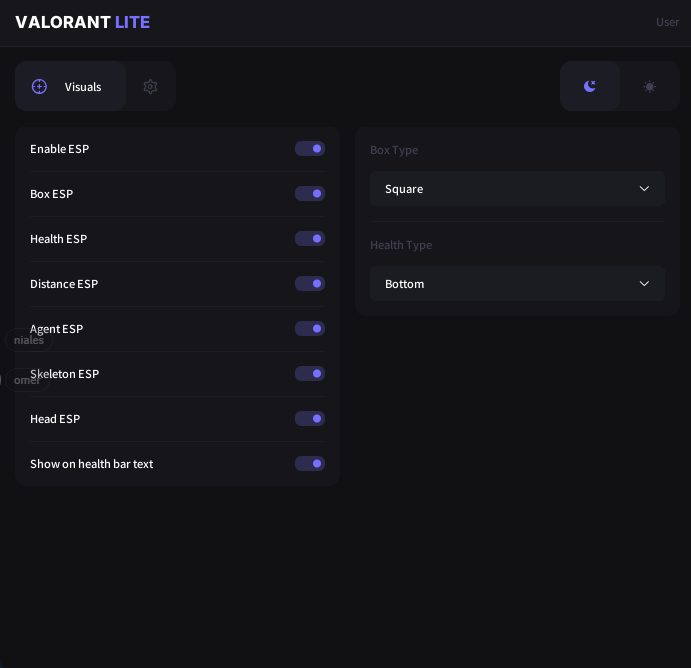Disable the Health ESP toggle
The width and height of the screenshot is (691, 668).
click(310, 239)
